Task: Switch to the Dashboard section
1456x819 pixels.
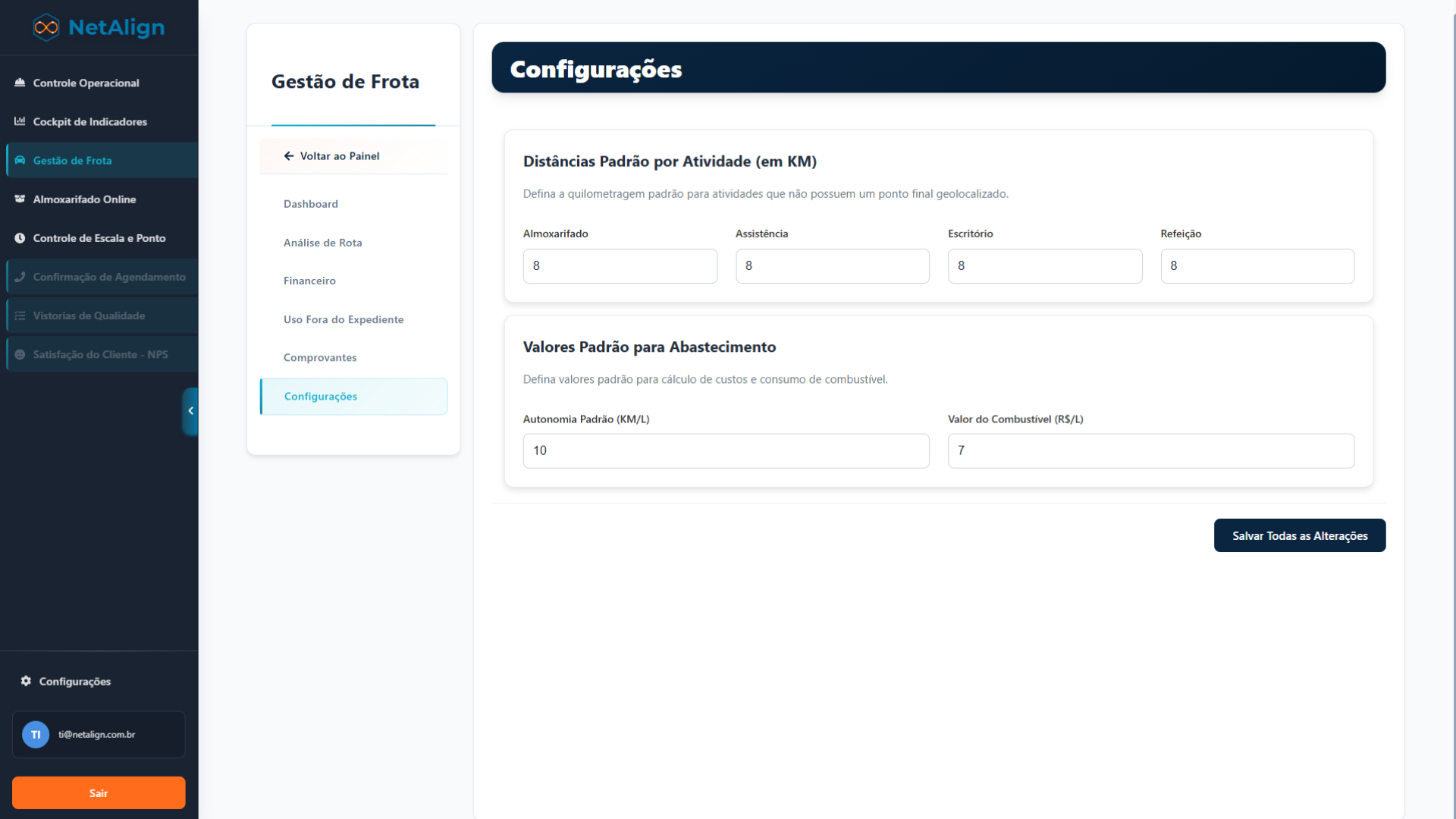Action: [x=311, y=204]
